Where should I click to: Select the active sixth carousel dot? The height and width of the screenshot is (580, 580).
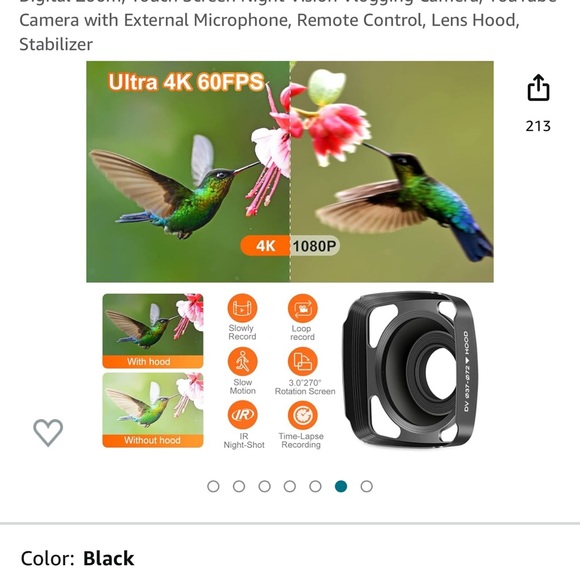[341, 486]
